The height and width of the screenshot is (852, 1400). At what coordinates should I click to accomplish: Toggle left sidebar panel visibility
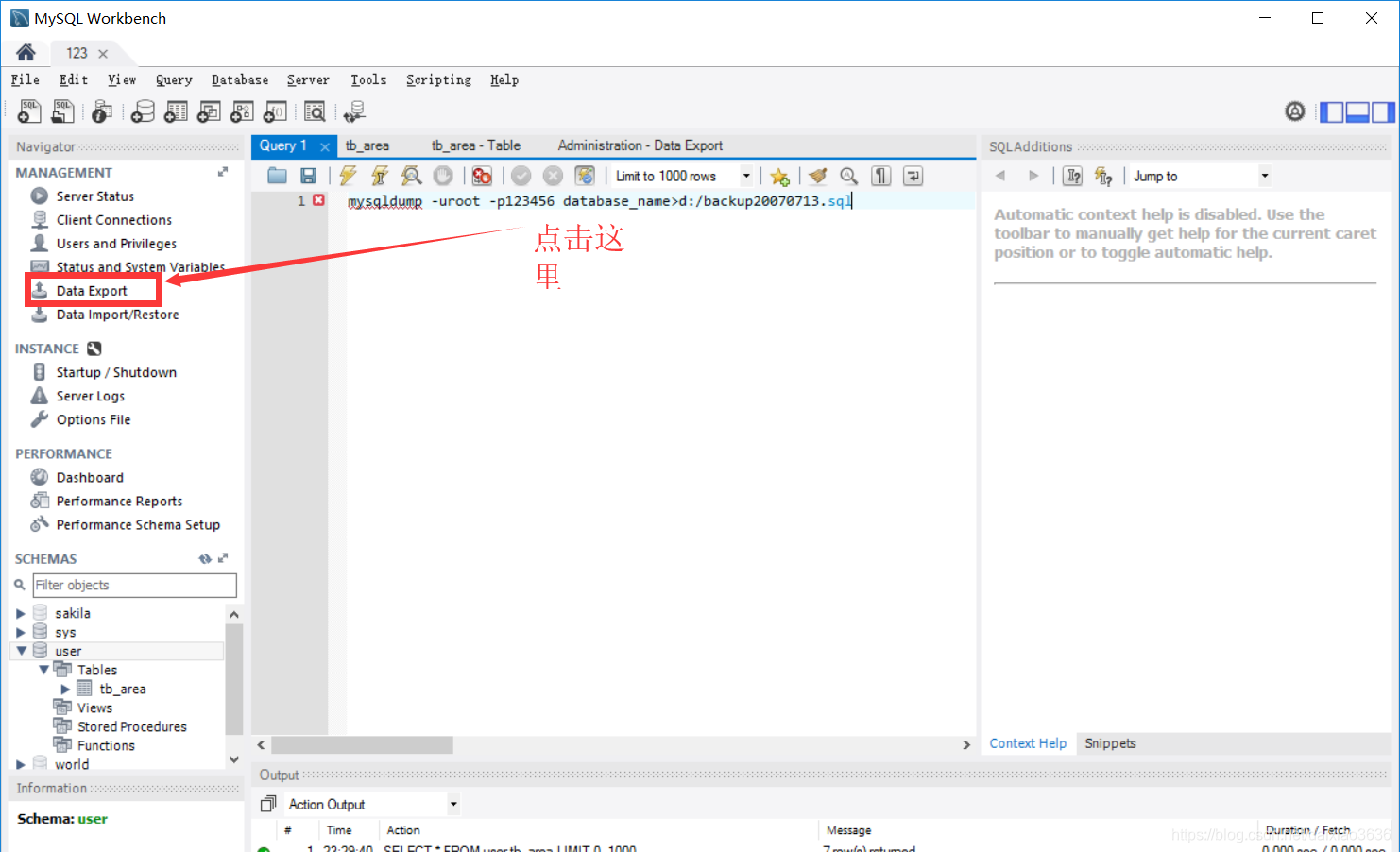click(x=1332, y=112)
